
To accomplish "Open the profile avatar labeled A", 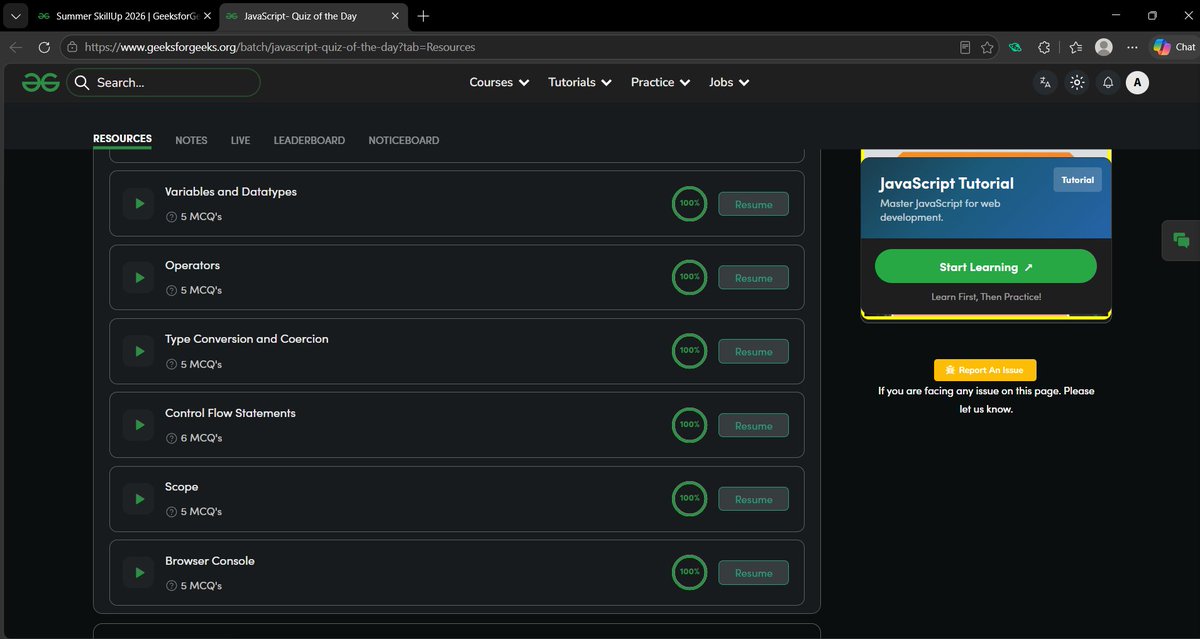I will tap(1137, 83).
